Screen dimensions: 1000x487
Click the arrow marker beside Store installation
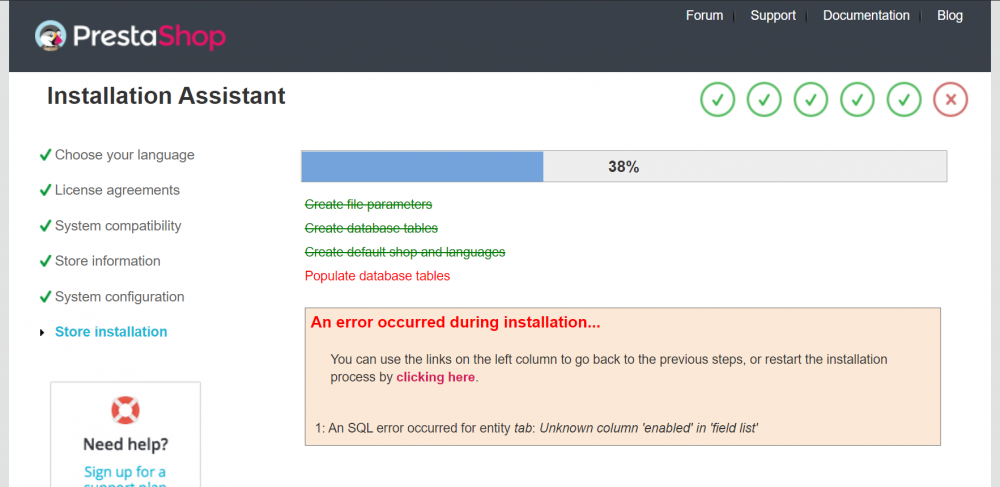43,332
